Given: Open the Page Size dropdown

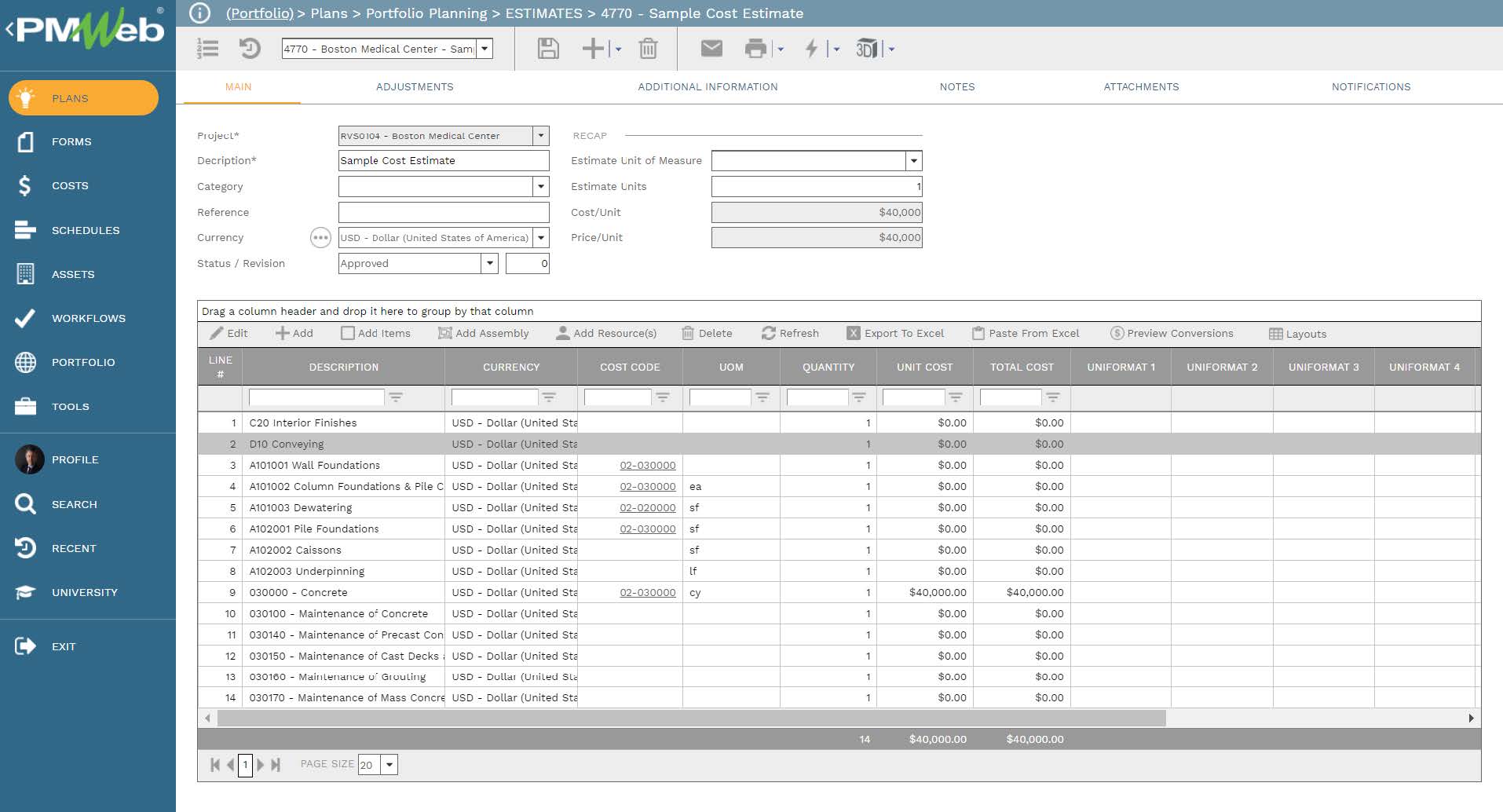Looking at the screenshot, I should tap(389, 764).
